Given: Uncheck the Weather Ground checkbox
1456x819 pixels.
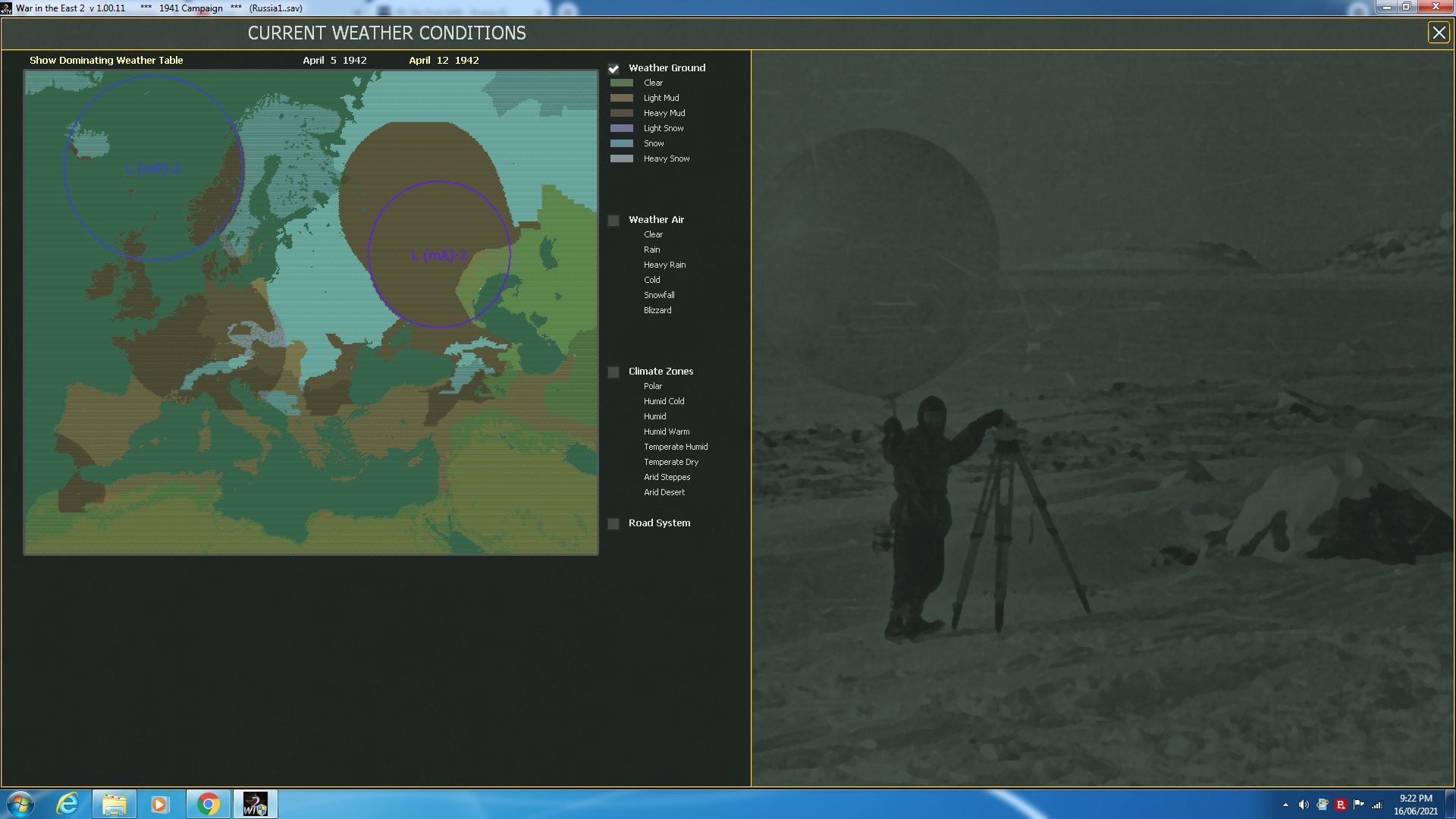Looking at the screenshot, I should [613, 68].
